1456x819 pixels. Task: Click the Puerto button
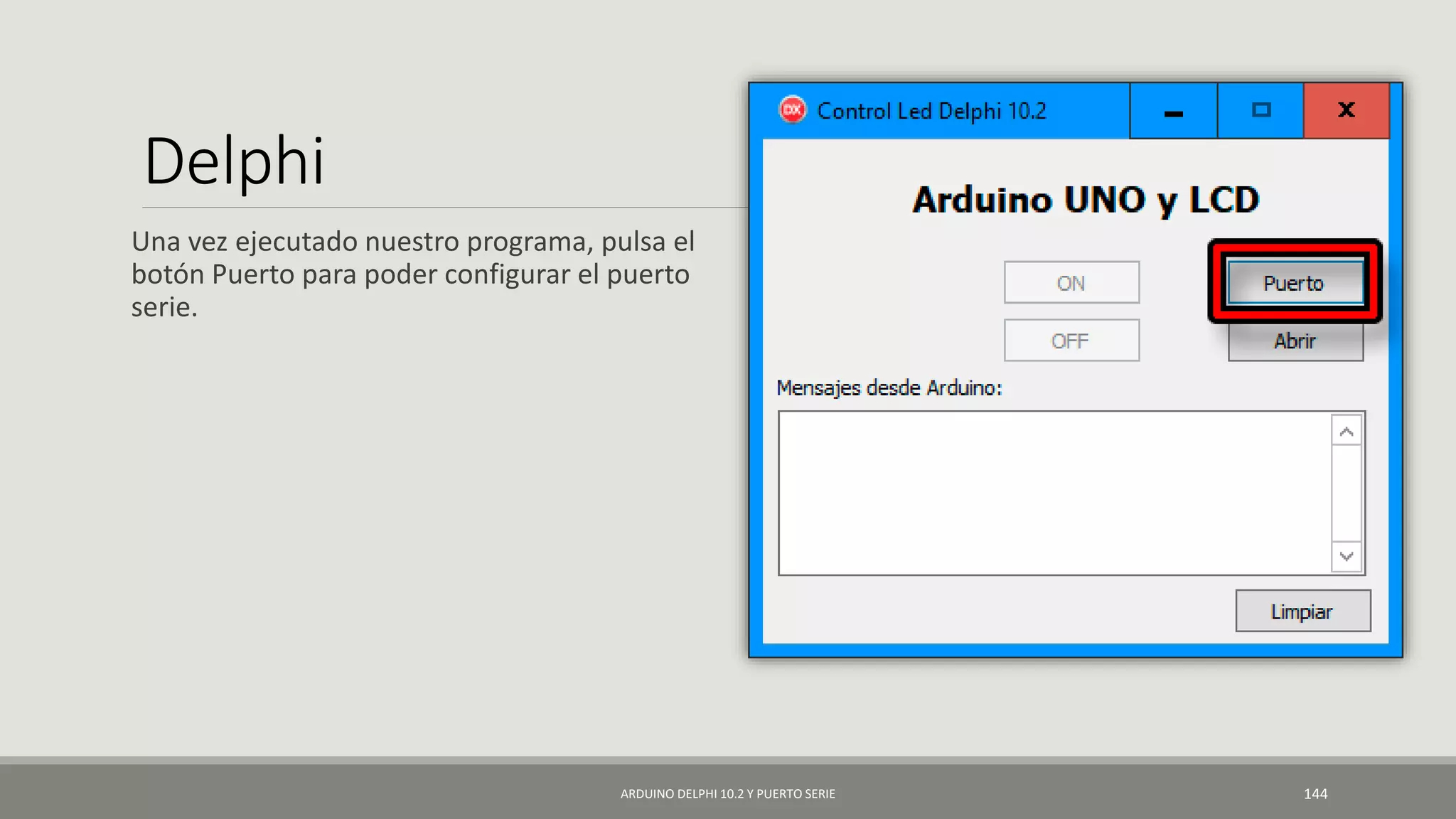(x=1295, y=283)
